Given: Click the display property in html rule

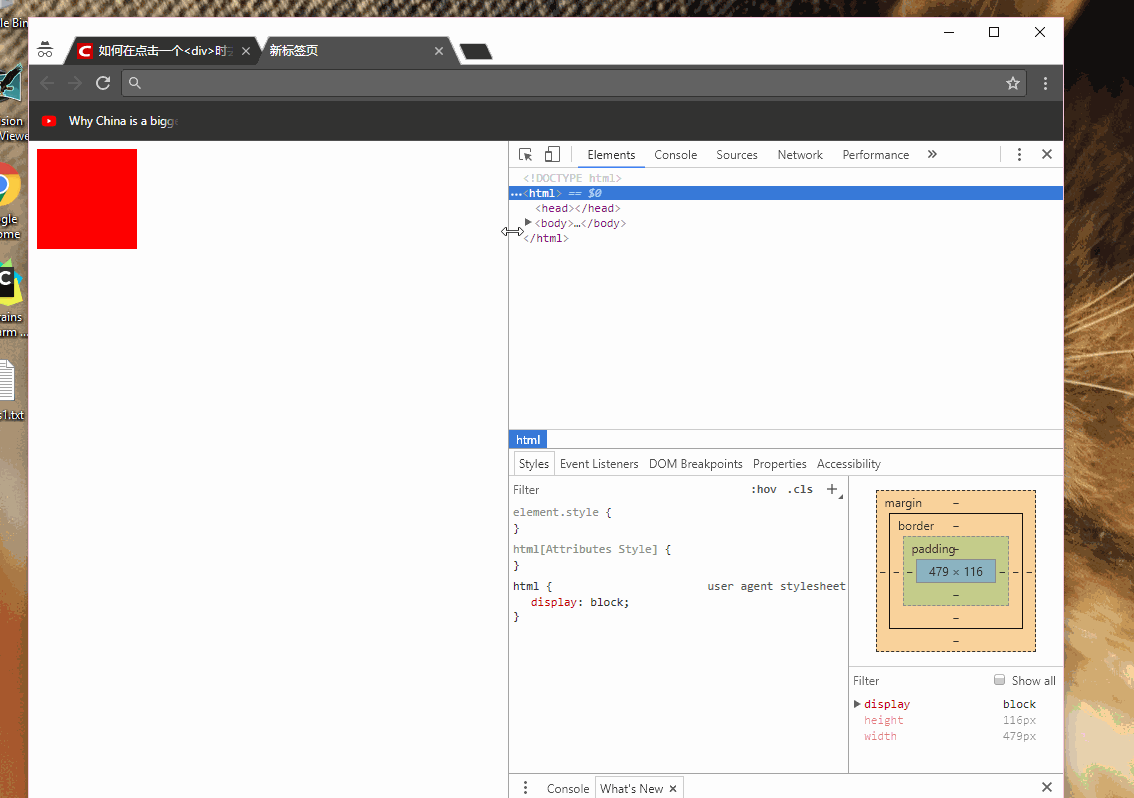Looking at the screenshot, I should click(553, 602).
